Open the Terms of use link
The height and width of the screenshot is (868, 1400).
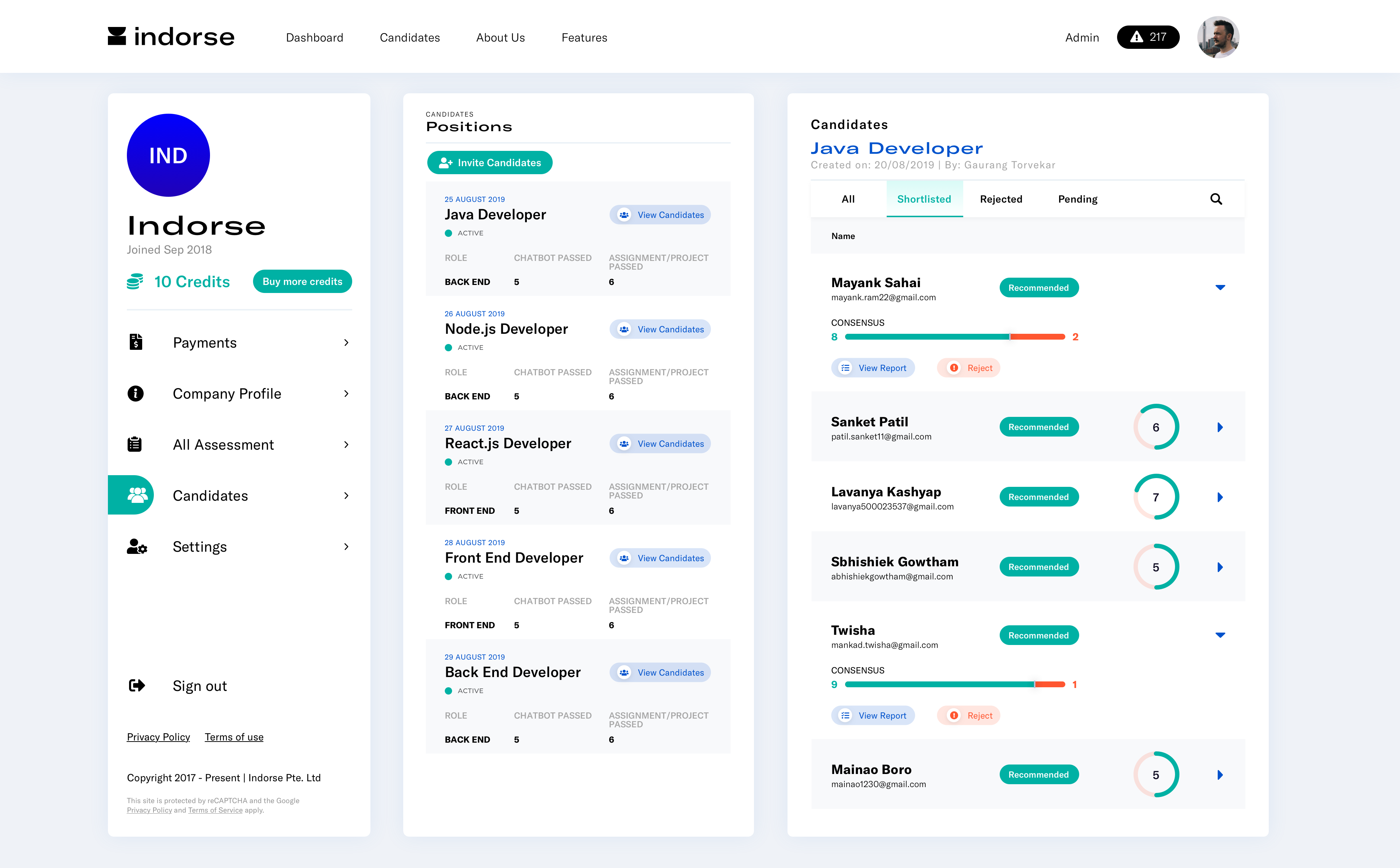point(234,737)
